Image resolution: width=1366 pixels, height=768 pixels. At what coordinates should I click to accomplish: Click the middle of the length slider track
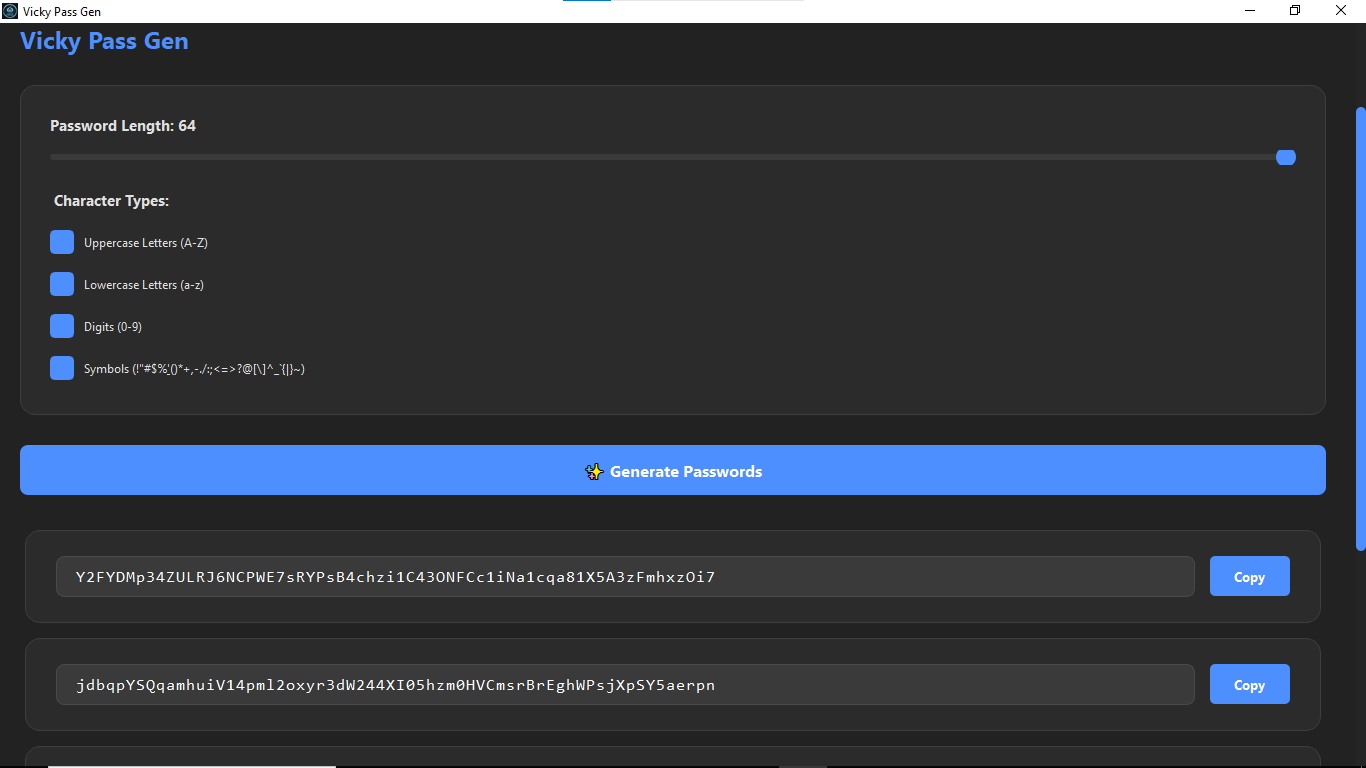668,157
